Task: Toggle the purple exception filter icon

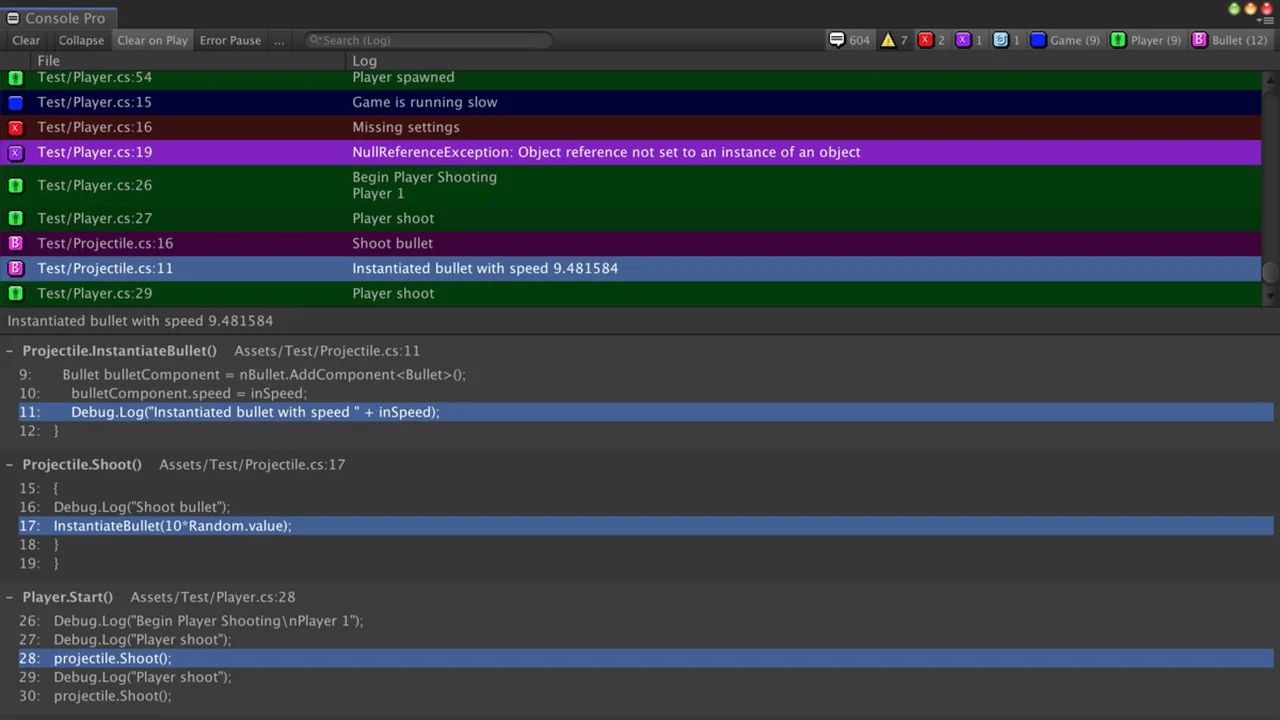Action: click(x=969, y=40)
